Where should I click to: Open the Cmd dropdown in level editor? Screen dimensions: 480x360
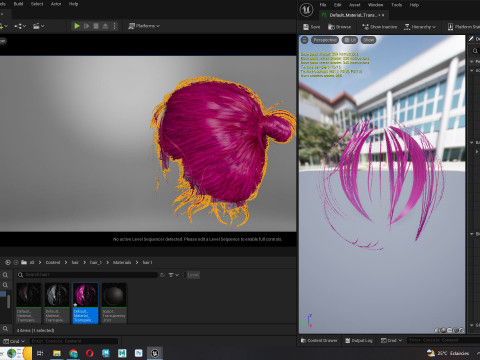[x=14, y=341]
